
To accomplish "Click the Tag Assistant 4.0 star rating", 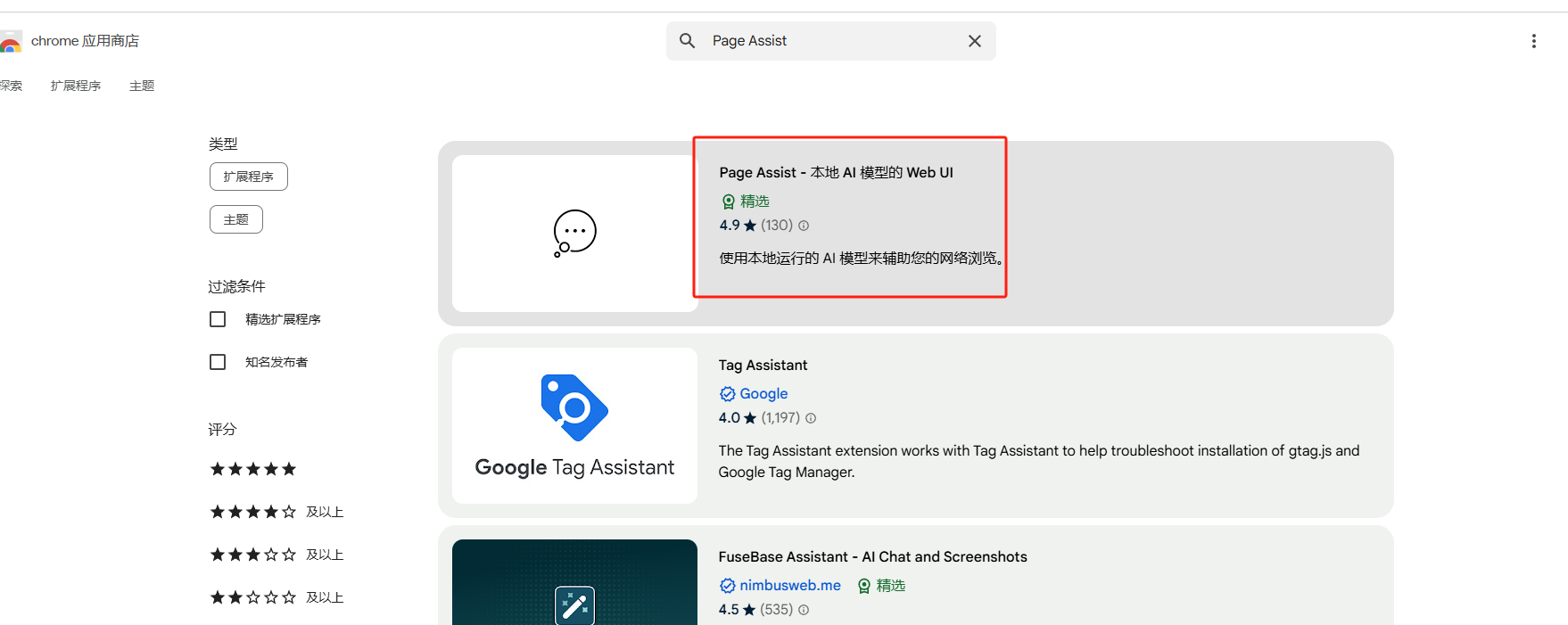I will pos(738,418).
